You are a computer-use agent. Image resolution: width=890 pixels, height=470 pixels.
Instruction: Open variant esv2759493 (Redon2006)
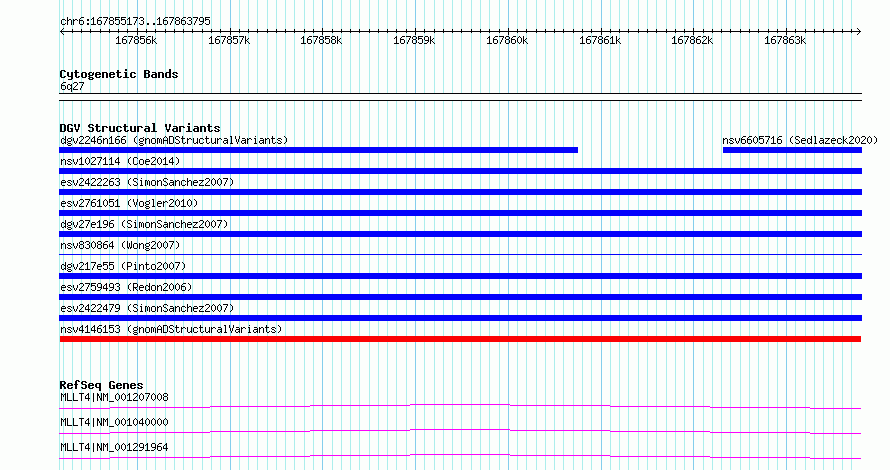click(x=126, y=287)
